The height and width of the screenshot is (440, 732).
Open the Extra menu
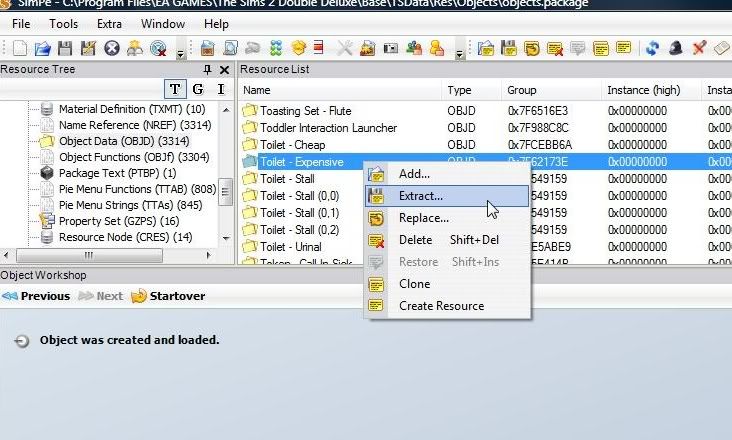[x=109, y=24]
